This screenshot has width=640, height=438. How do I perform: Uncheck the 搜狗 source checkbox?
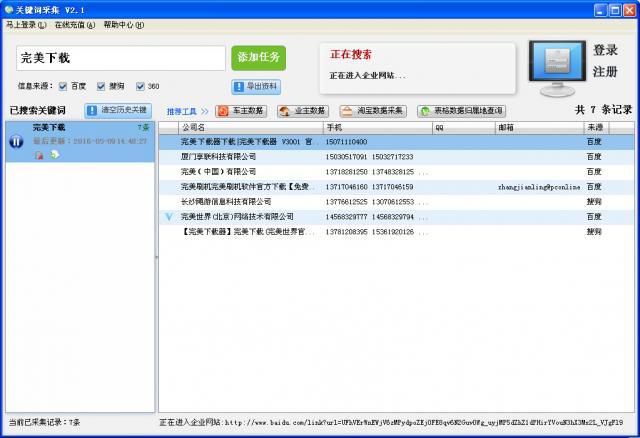click(101, 86)
